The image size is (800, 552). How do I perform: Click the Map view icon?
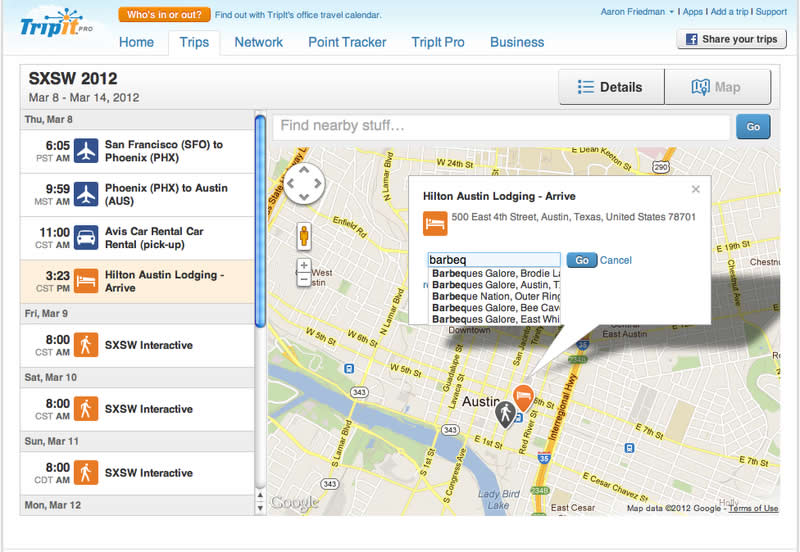[x=701, y=87]
